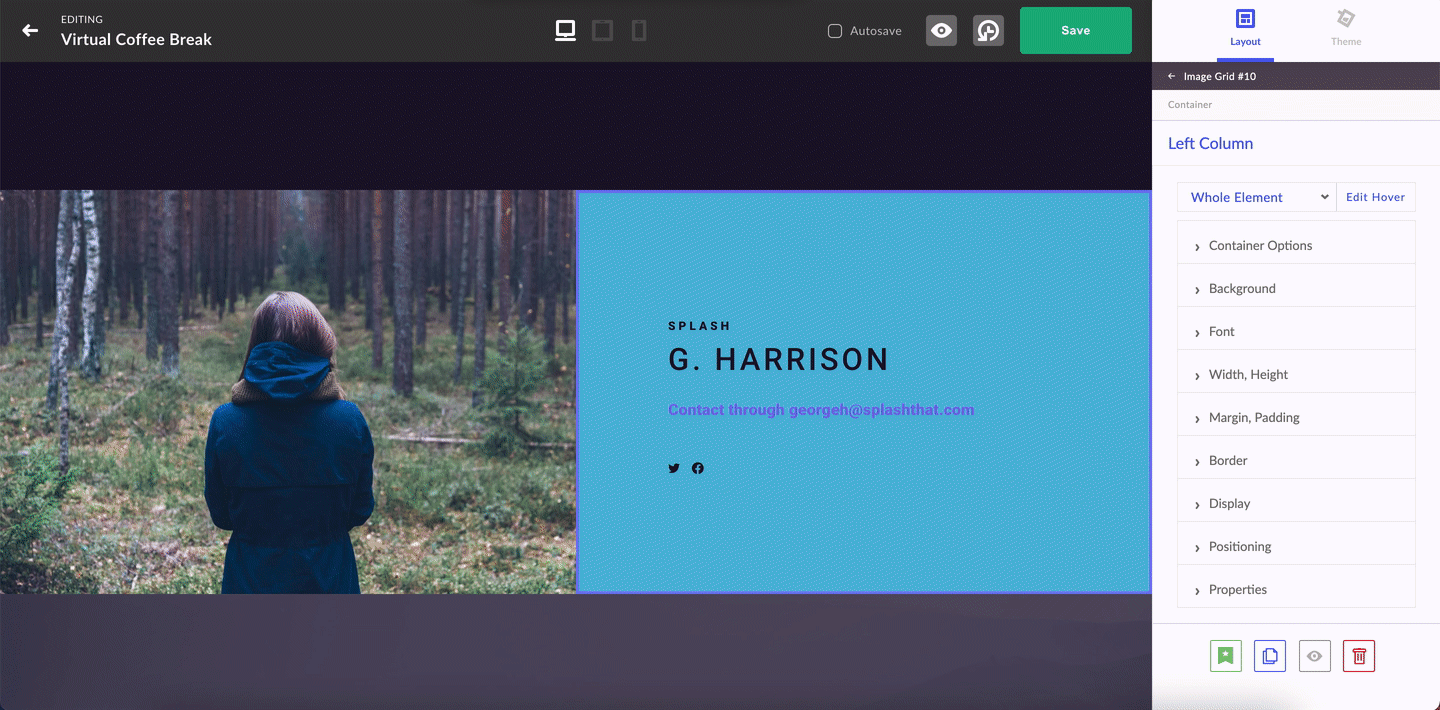1440x710 pixels.
Task: Open the Layout tab
Action: 1245,30
